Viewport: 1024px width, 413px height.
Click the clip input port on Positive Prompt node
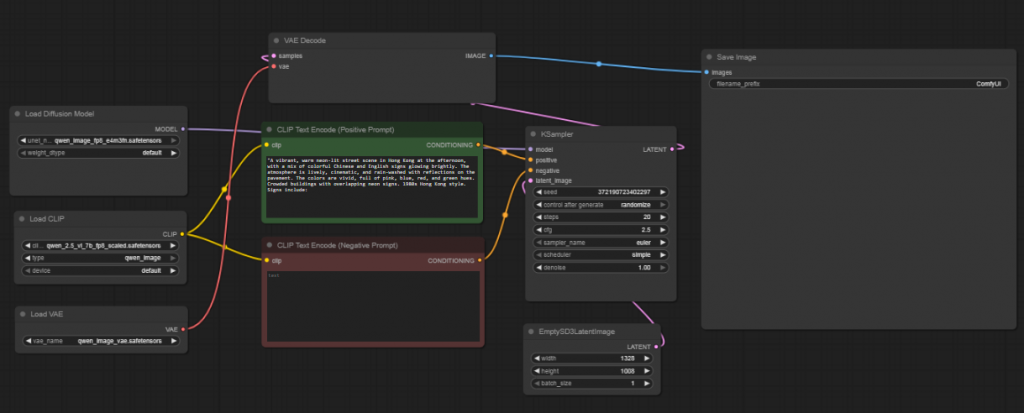pyautogui.click(x=266, y=145)
